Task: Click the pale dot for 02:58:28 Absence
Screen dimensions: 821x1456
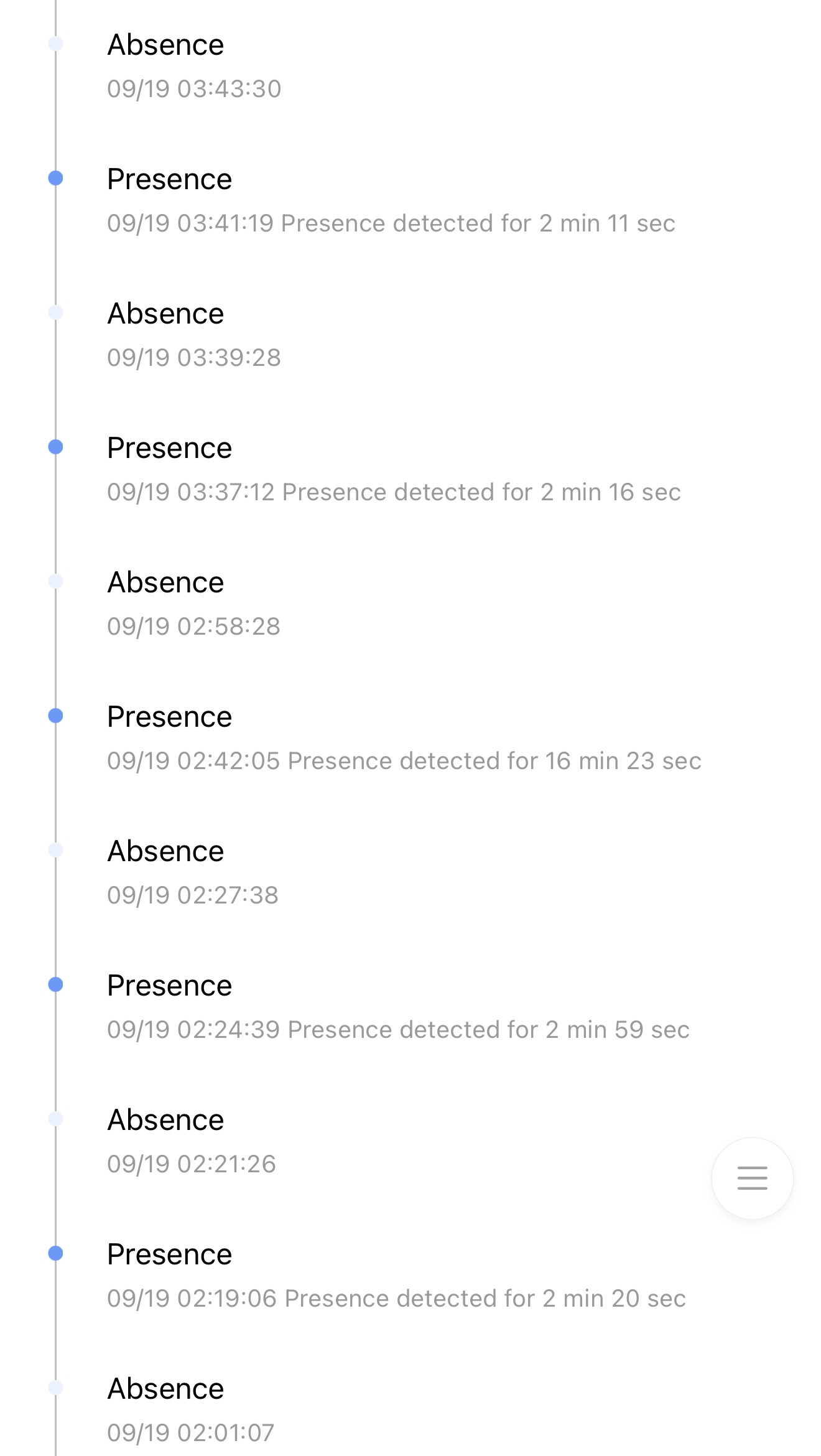Action: click(x=56, y=581)
